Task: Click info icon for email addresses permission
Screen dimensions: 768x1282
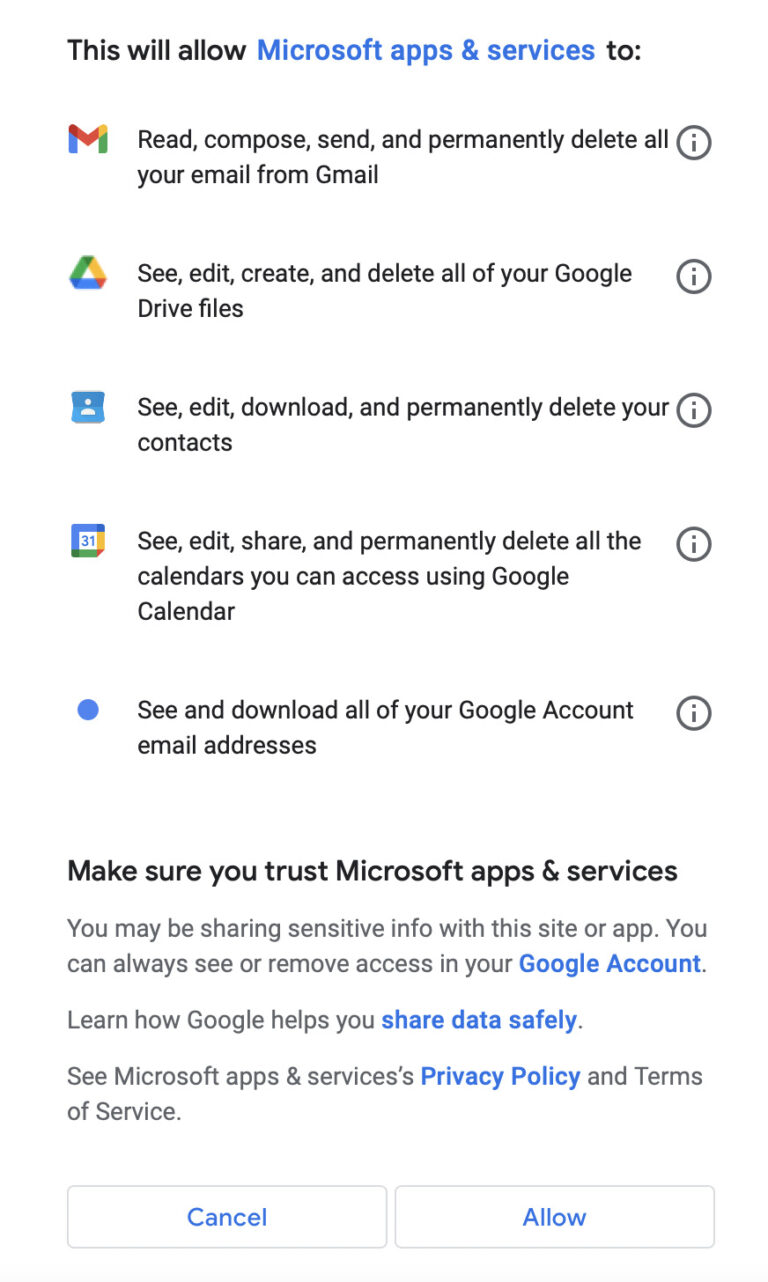Action: point(693,712)
